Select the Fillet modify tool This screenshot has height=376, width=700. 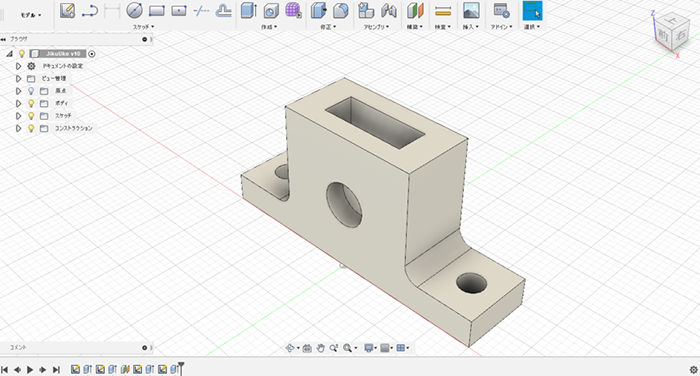coord(341,11)
